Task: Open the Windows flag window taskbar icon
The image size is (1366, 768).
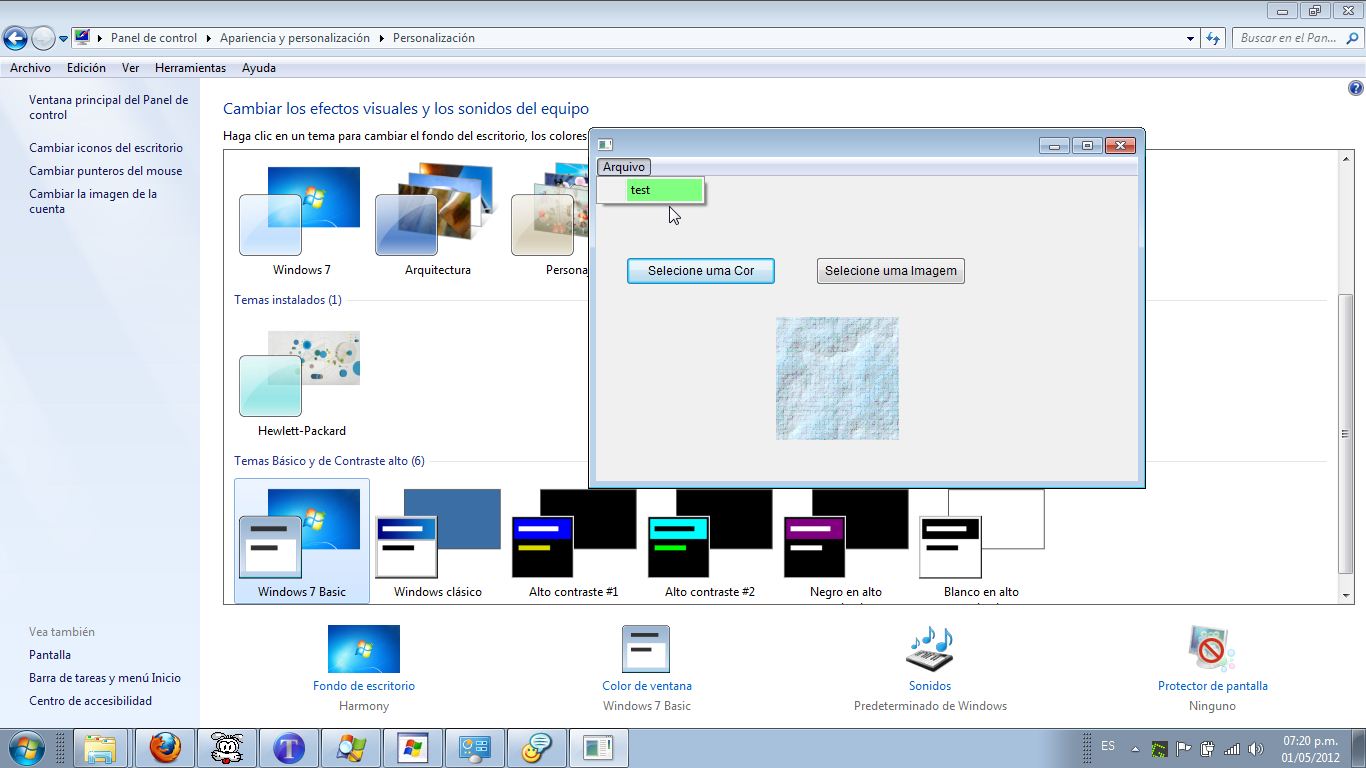Action: 413,748
